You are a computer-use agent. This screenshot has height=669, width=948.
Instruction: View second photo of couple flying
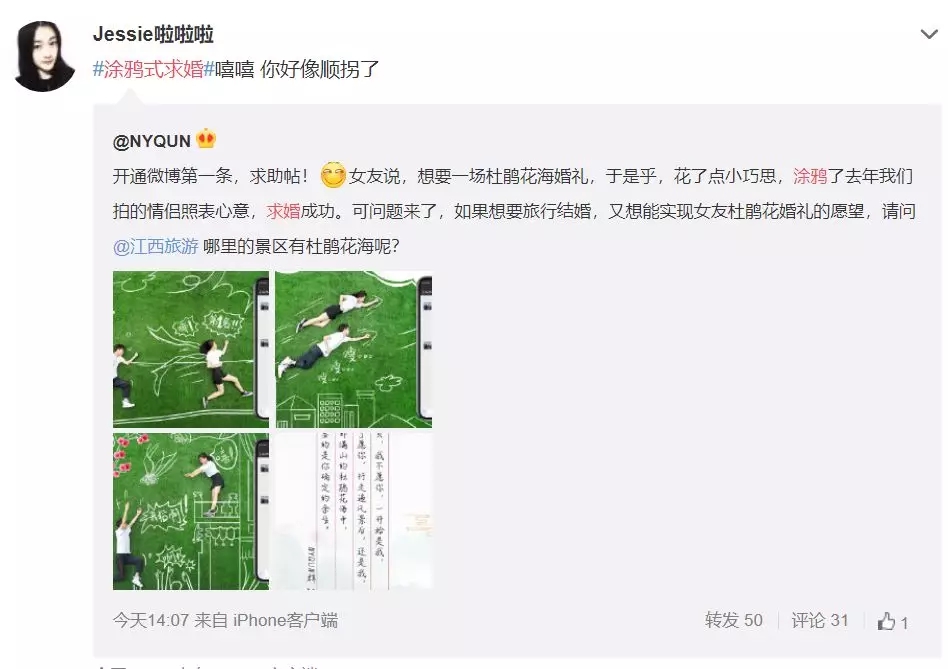coord(354,349)
